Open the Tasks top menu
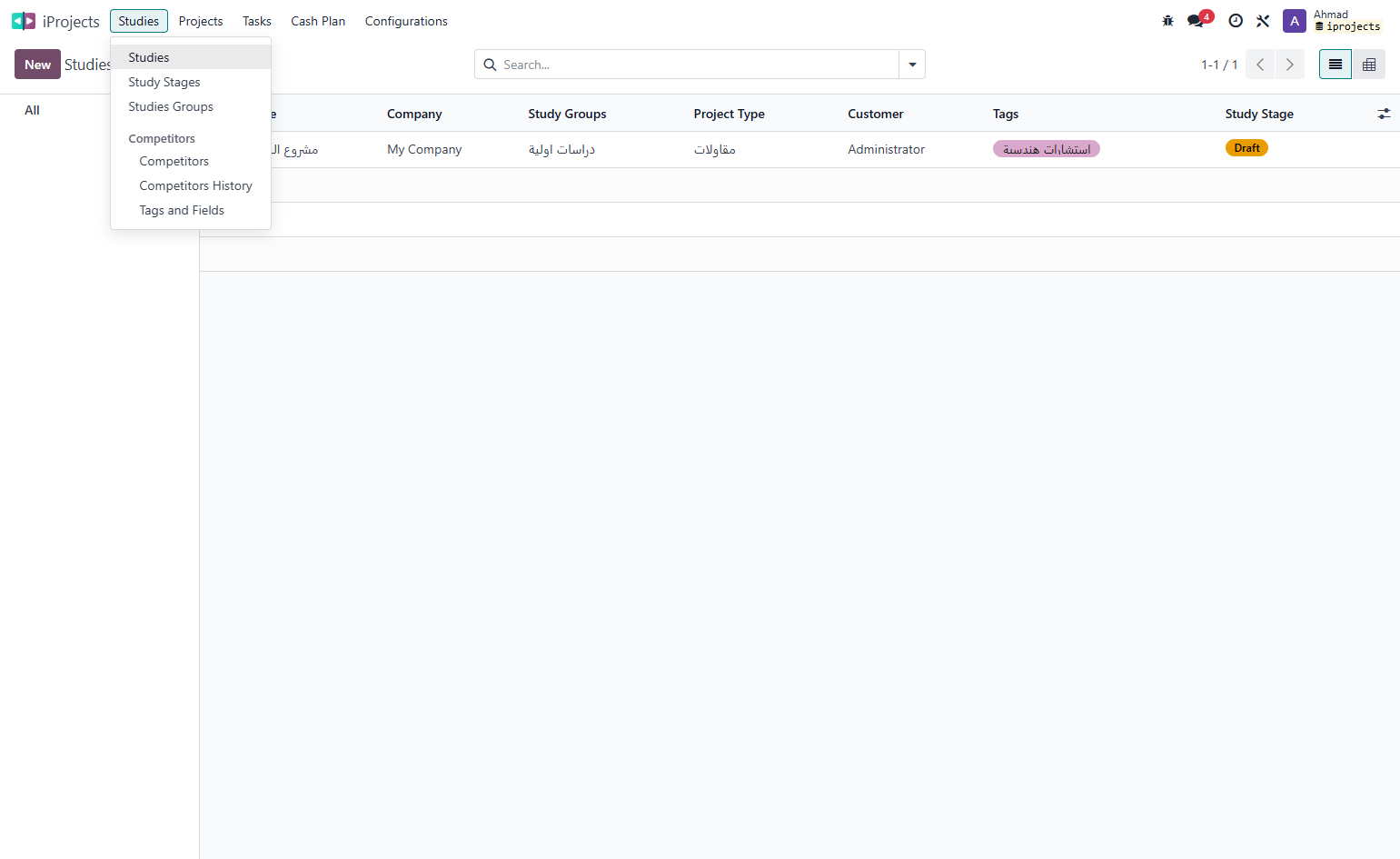 (x=257, y=21)
